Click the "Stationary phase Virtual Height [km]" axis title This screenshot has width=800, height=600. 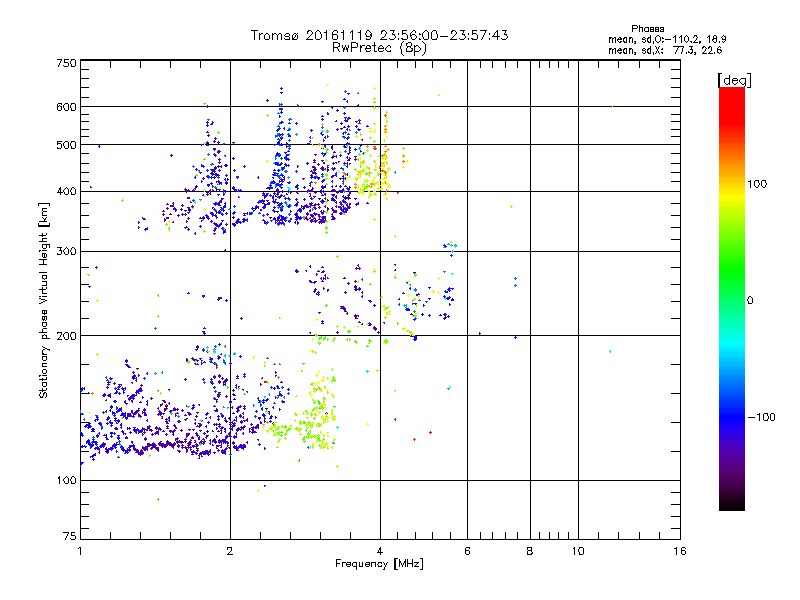click(43, 301)
